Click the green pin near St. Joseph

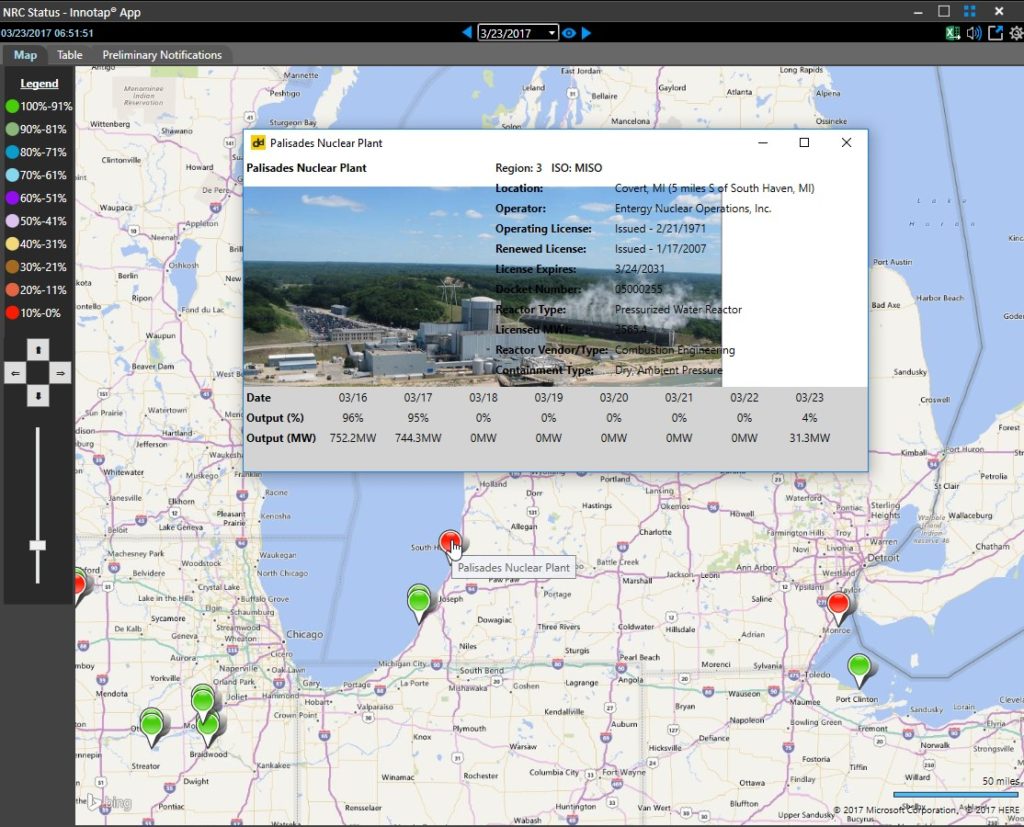pyautogui.click(x=419, y=600)
